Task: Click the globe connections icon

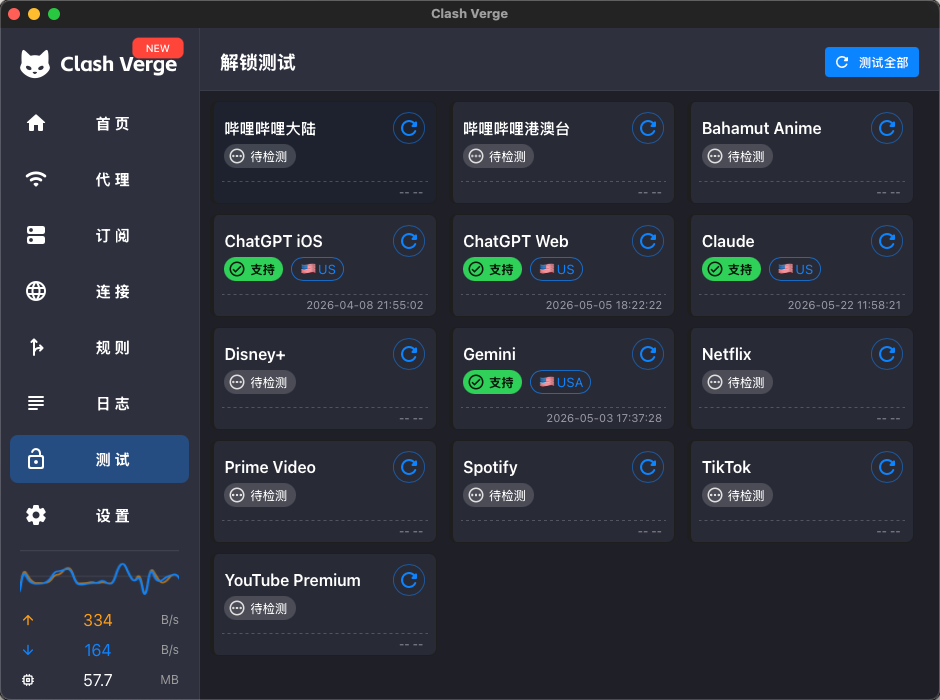Action: 36,291
